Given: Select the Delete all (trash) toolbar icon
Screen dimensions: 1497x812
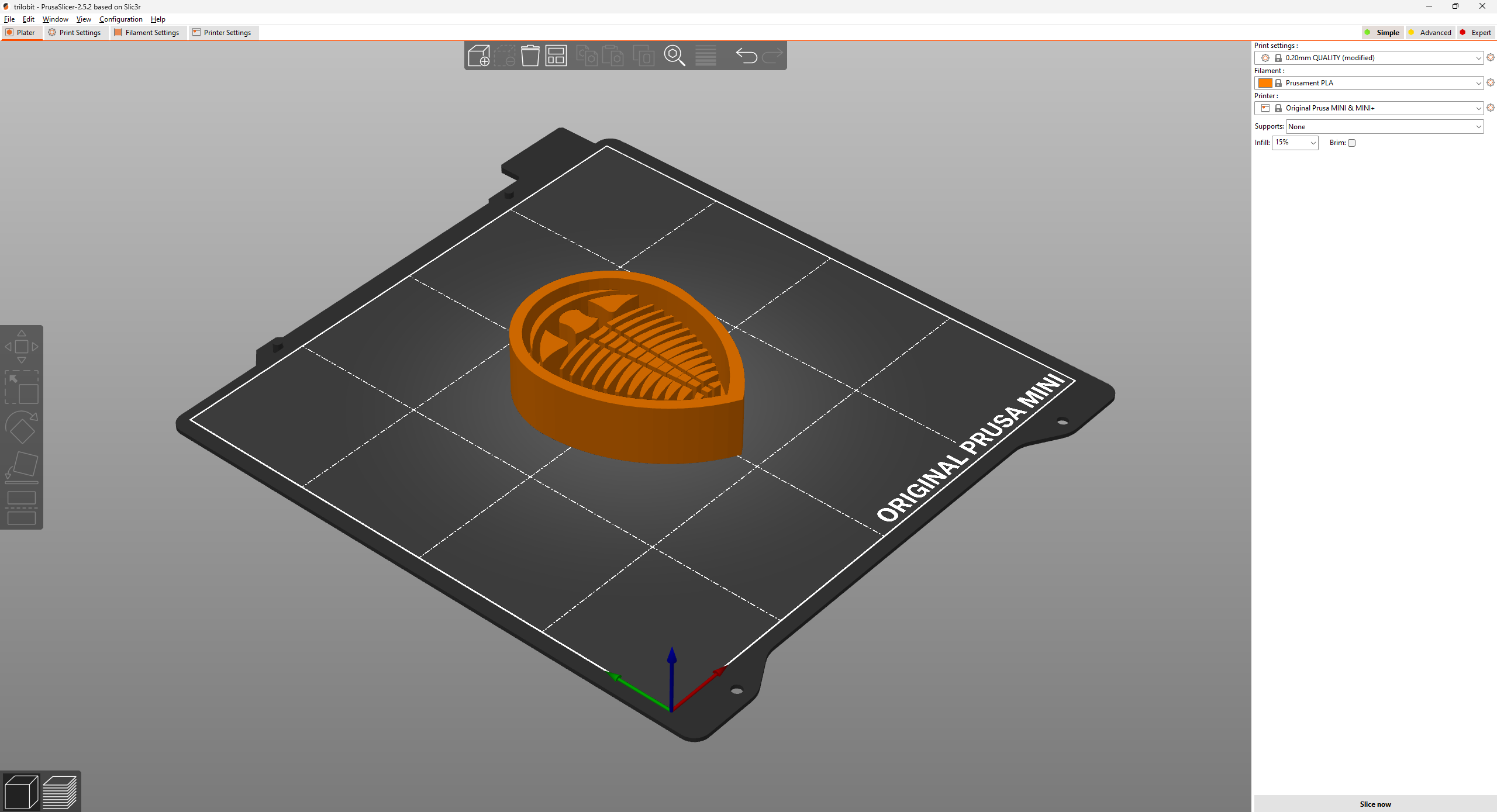Looking at the screenshot, I should click(530, 56).
